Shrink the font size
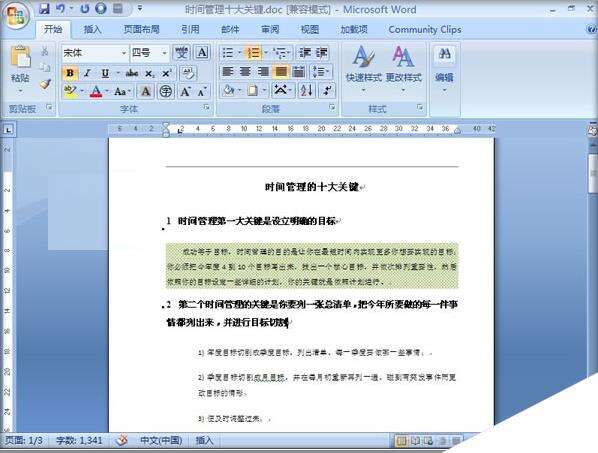 (202, 92)
